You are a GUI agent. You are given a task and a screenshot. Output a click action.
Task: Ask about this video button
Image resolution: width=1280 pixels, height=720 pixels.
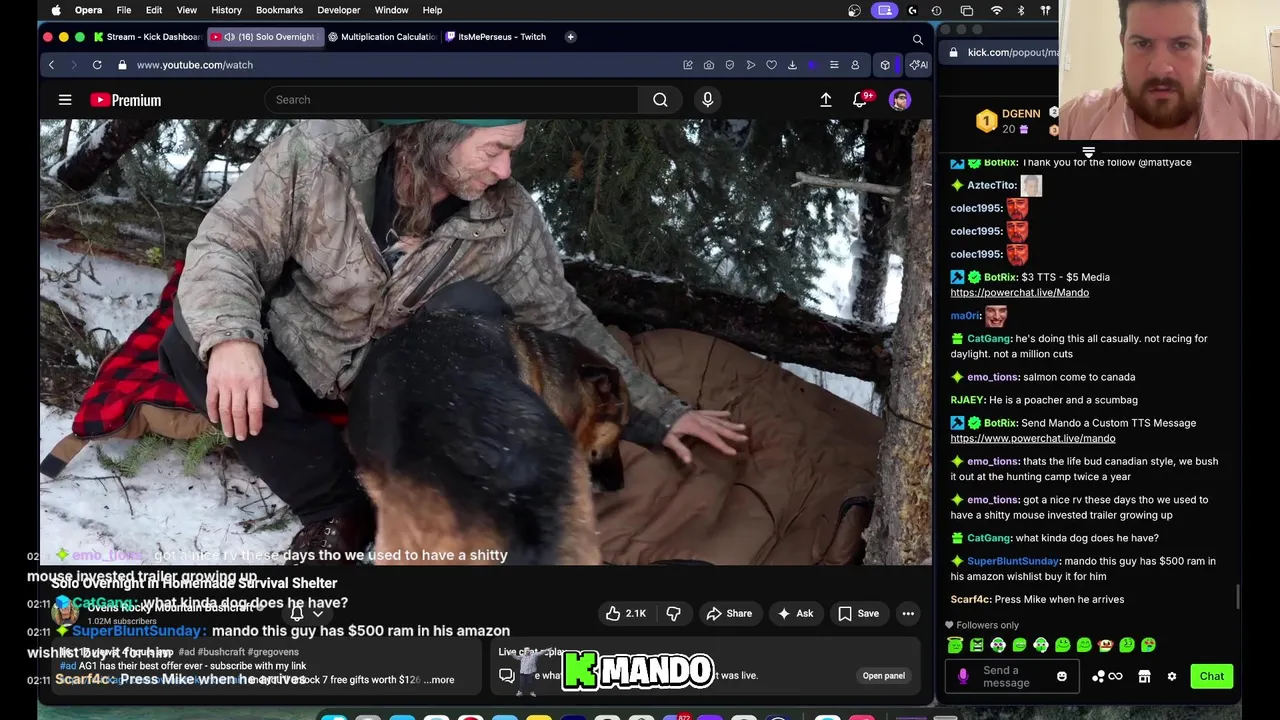click(x=796, y=614)
